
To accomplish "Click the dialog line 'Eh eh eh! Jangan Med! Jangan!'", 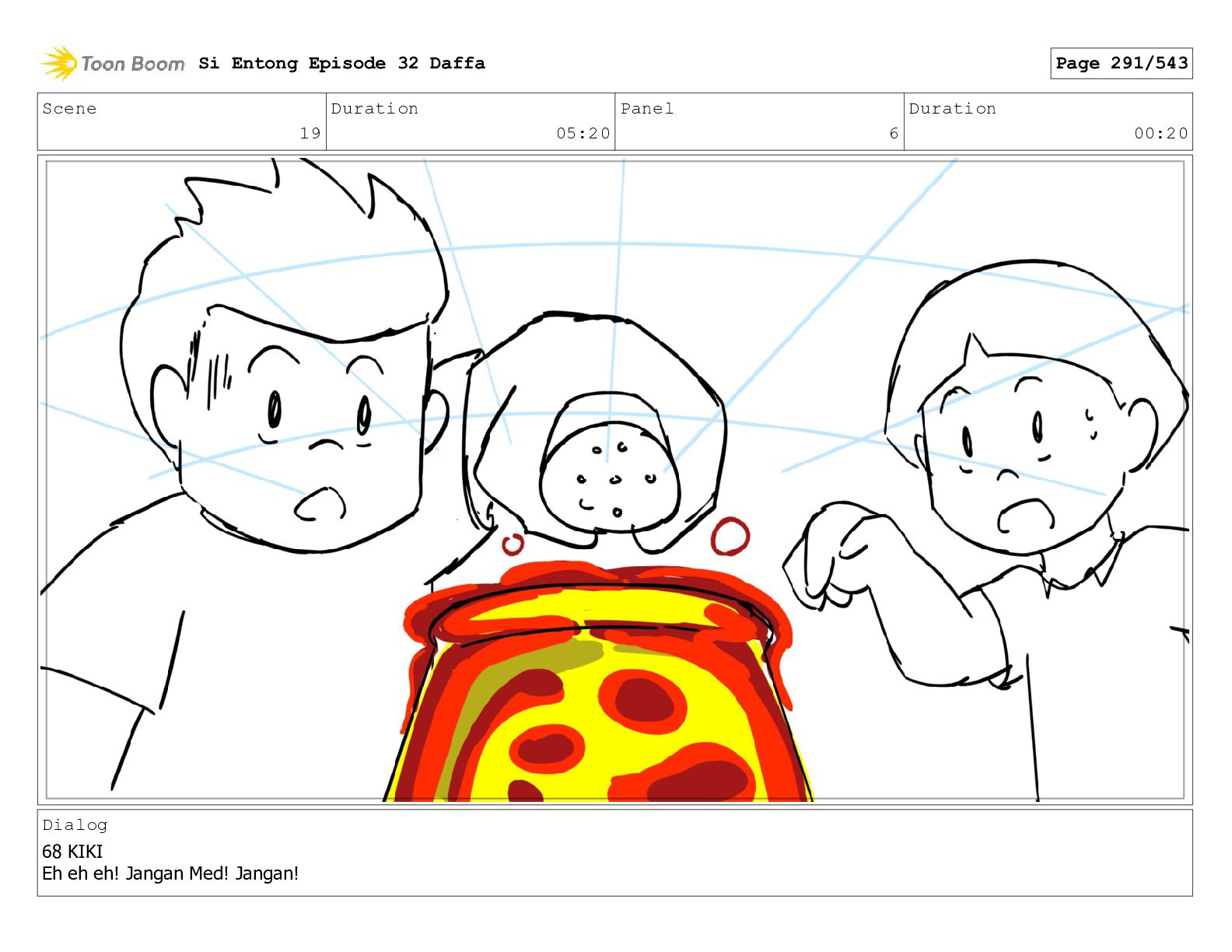I will click(170, 873).
